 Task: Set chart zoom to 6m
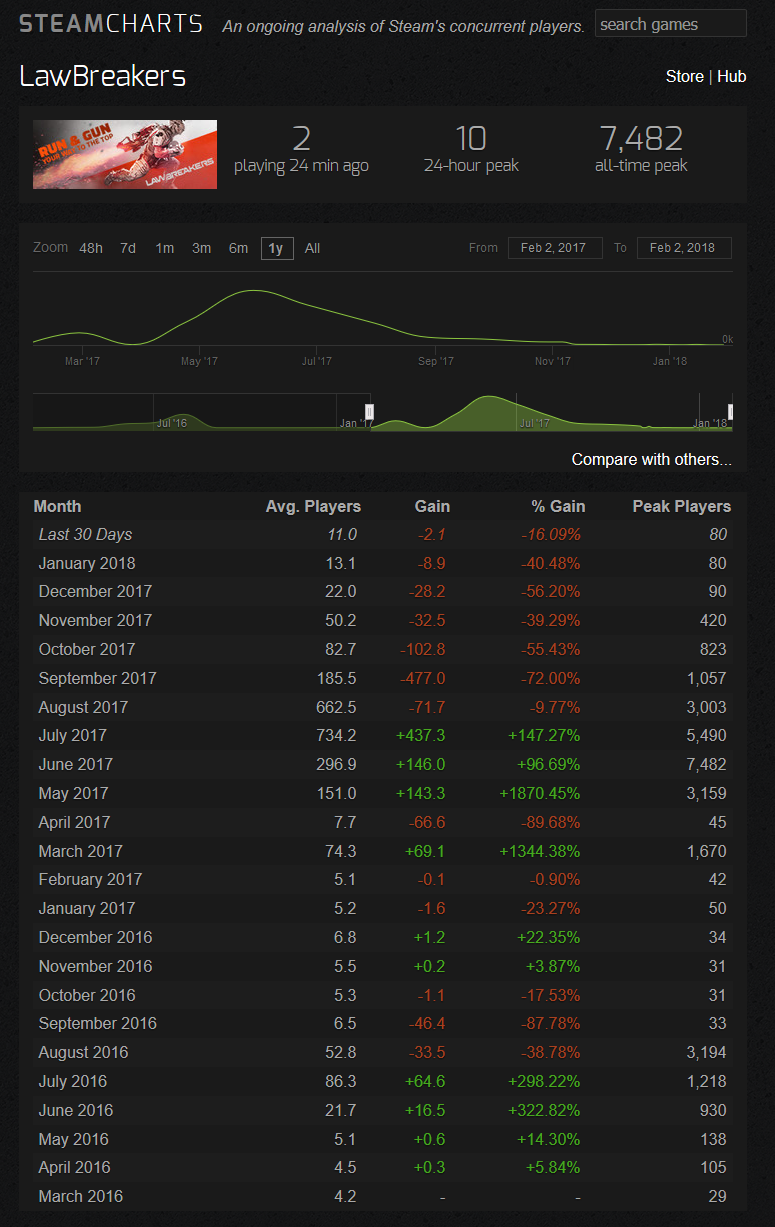point(238,248)
